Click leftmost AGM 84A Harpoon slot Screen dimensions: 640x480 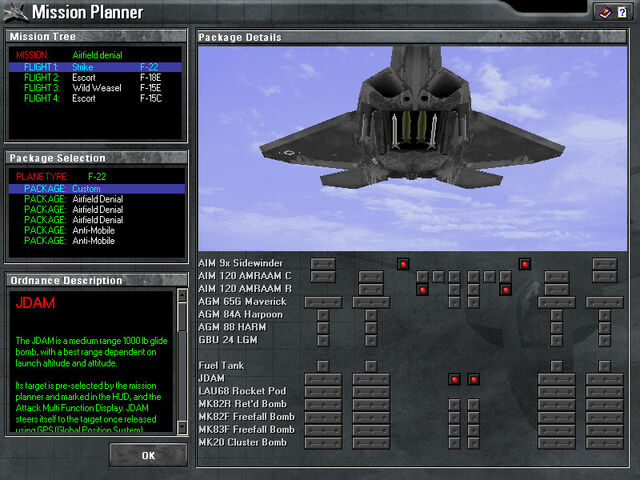(x=323, y=315)
